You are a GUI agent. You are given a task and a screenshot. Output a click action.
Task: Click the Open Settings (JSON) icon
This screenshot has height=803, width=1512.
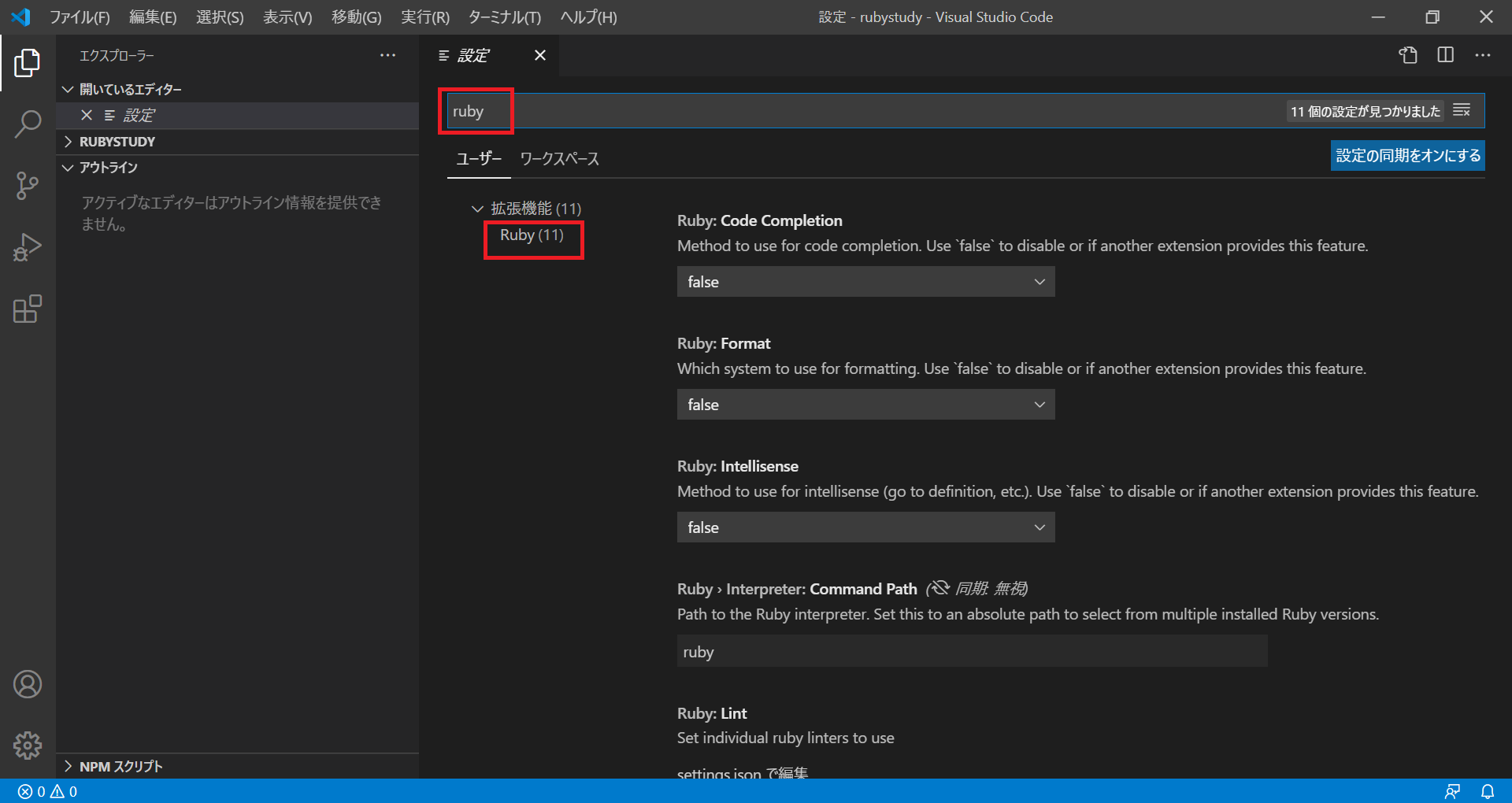pyautogui.click(x=1408, y=55)
